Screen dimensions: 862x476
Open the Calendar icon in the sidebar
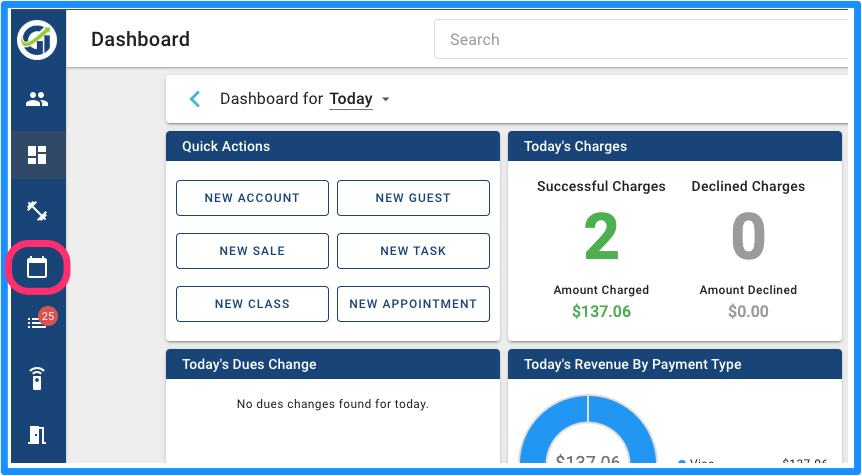click(x=37, y=268)
